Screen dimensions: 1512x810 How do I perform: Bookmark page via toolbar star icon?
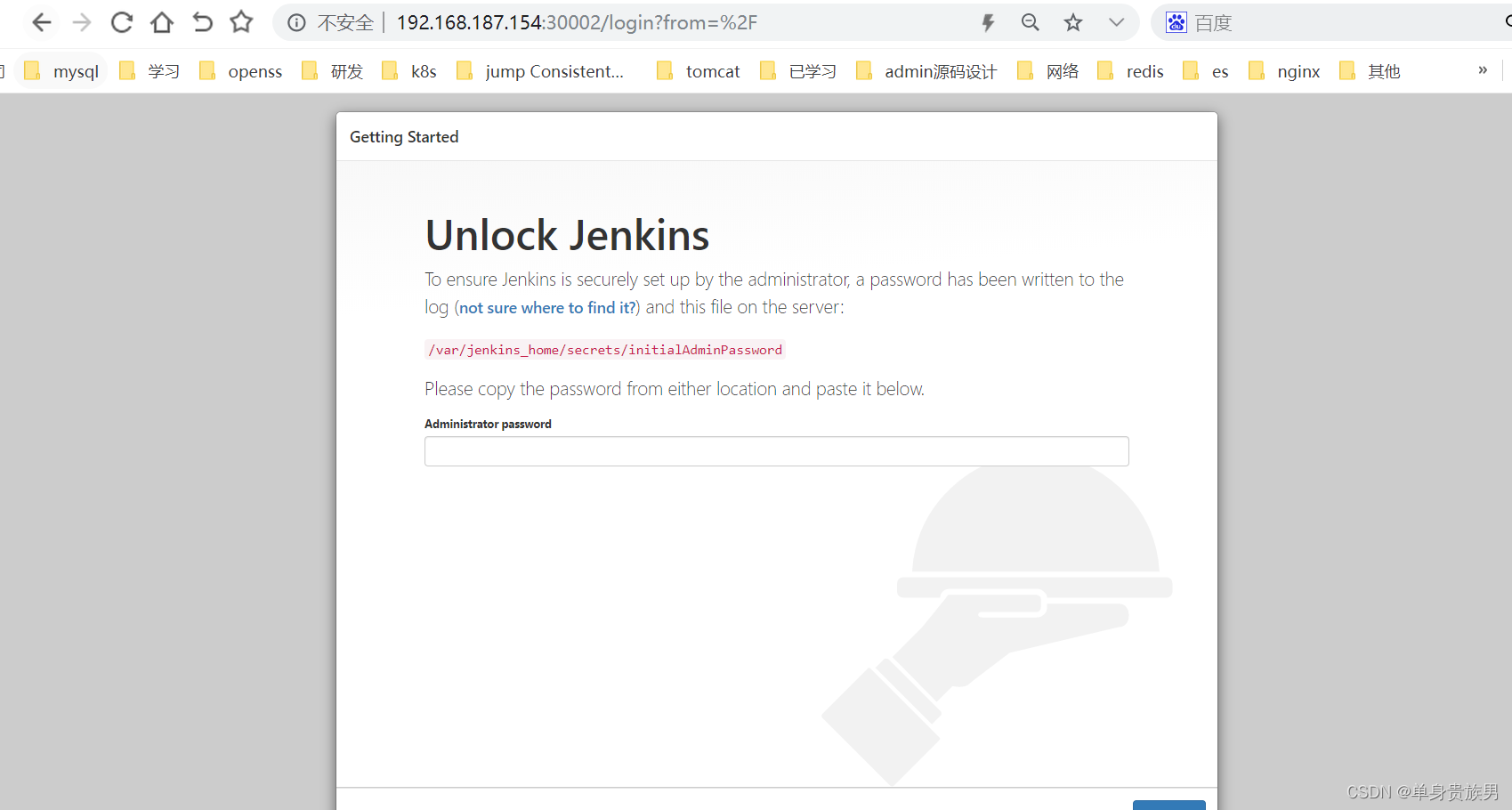click(241, 22)
